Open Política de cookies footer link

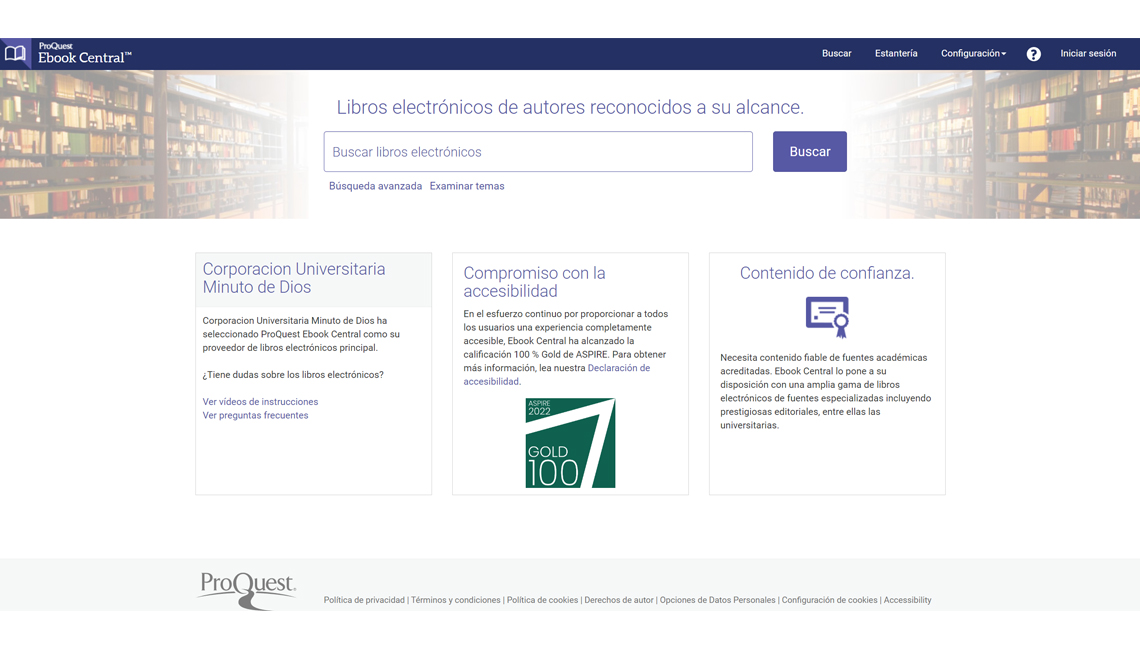[542, 600]
